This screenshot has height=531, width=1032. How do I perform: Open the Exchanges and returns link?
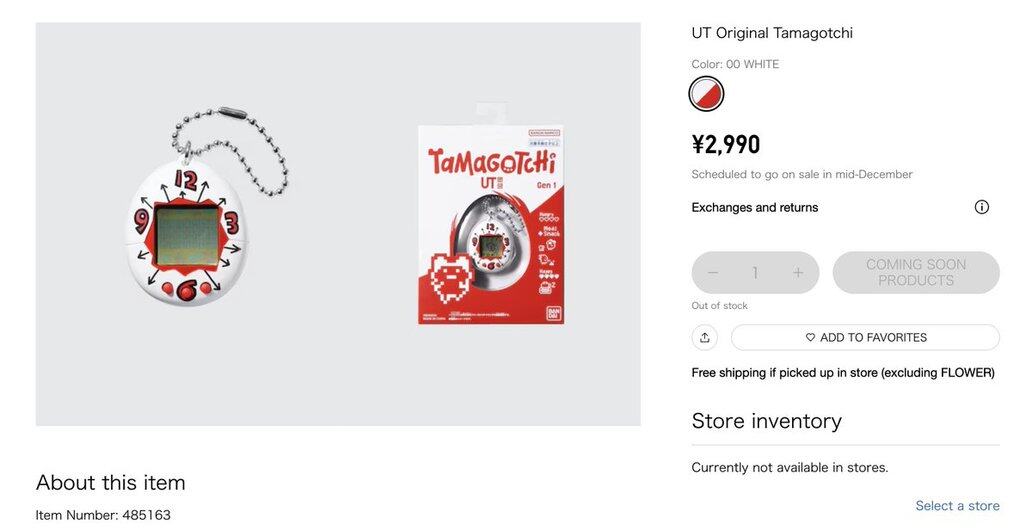(x=755, y=208)
